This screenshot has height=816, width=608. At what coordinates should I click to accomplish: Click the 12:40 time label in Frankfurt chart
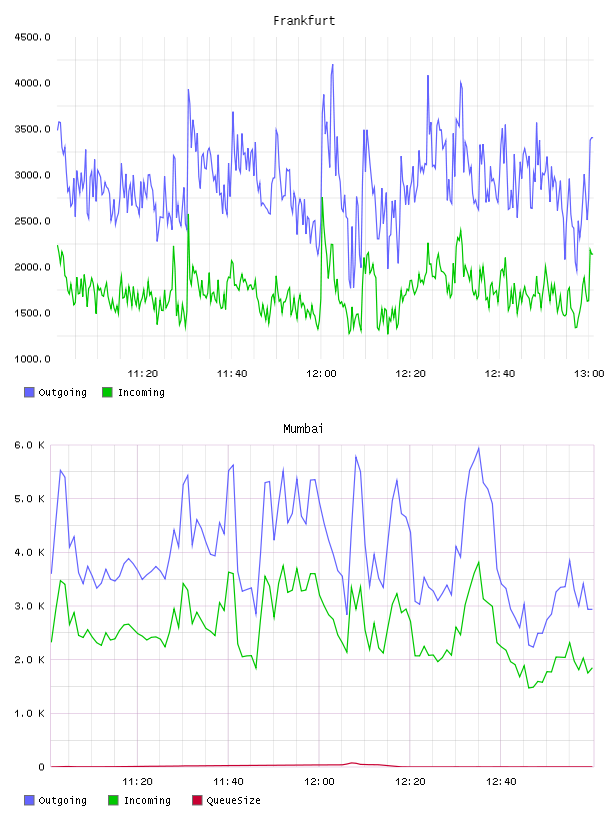tap(500, 373)
